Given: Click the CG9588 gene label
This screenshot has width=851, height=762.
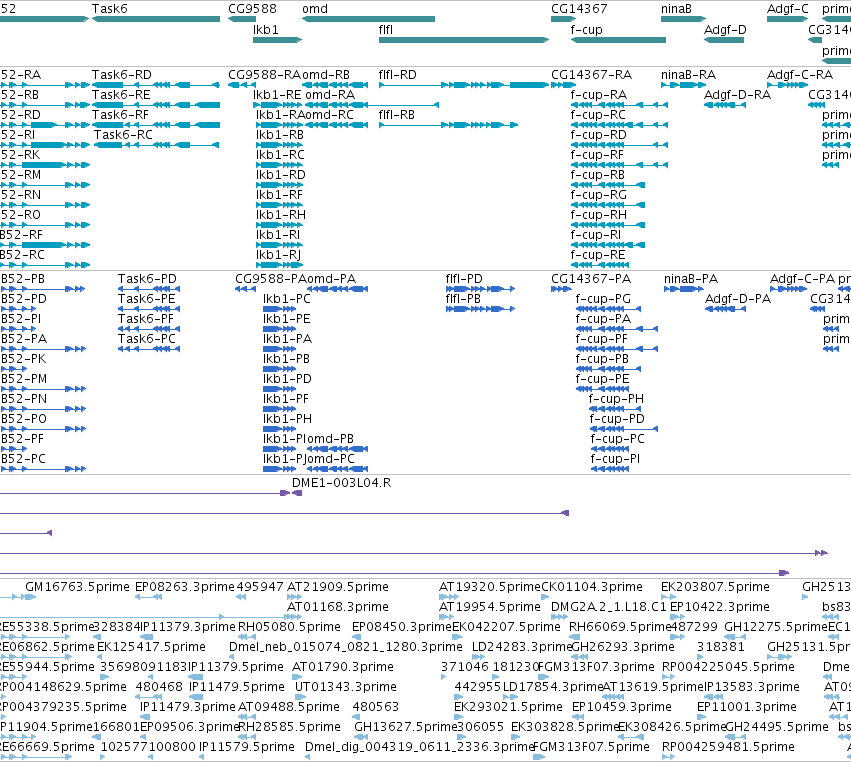Looking at the screenshot, I should [252, 9].
